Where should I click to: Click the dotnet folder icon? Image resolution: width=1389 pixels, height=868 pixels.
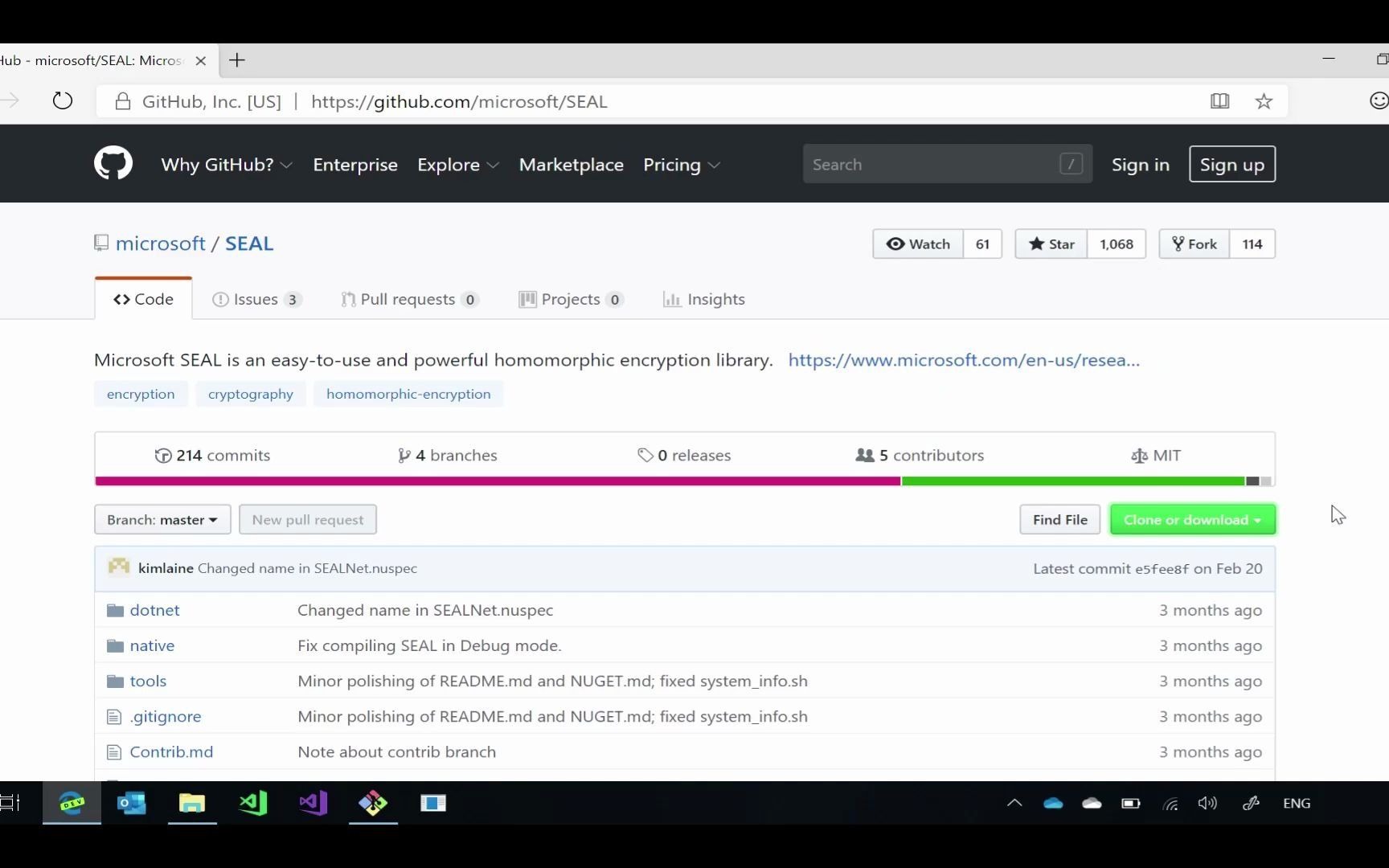(x=115, y=610)
